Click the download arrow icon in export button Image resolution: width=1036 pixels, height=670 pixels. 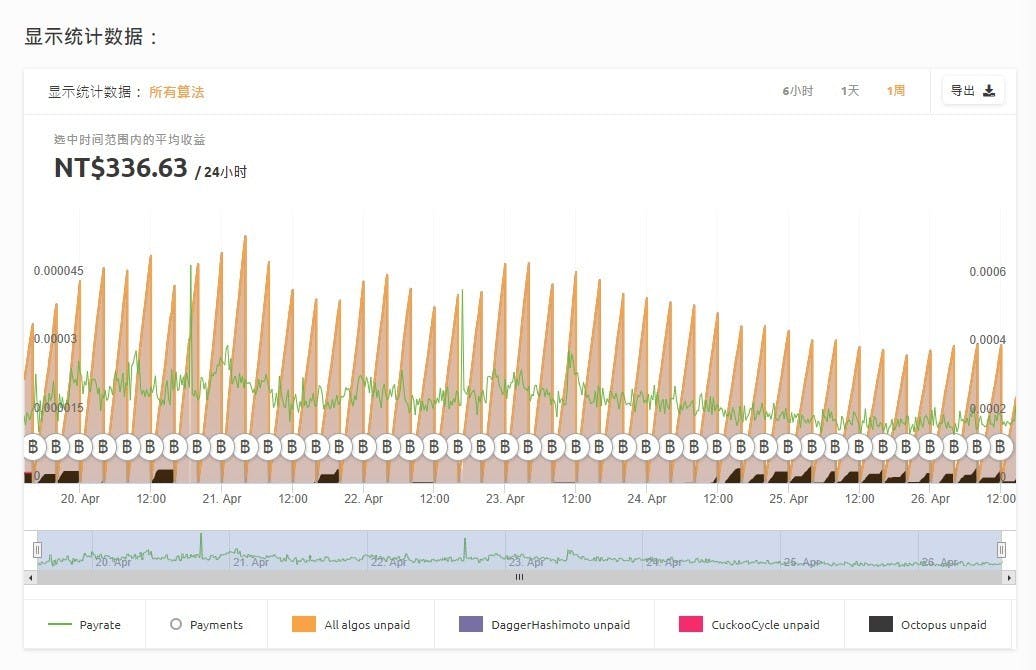pos(989,91)
